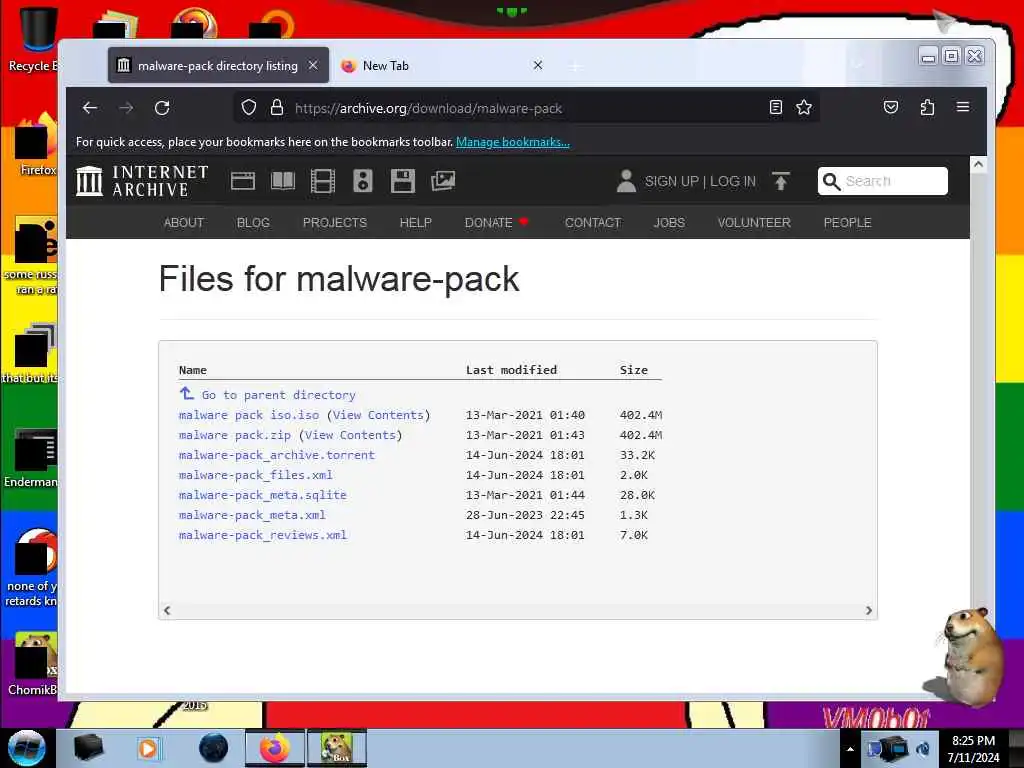Open the DONATE menu item

click(x=496, y=223)
